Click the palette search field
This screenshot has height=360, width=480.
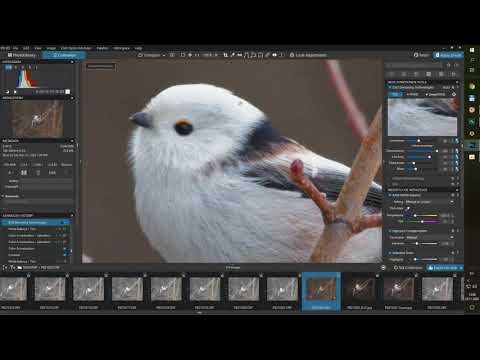[x=415, y=65]
